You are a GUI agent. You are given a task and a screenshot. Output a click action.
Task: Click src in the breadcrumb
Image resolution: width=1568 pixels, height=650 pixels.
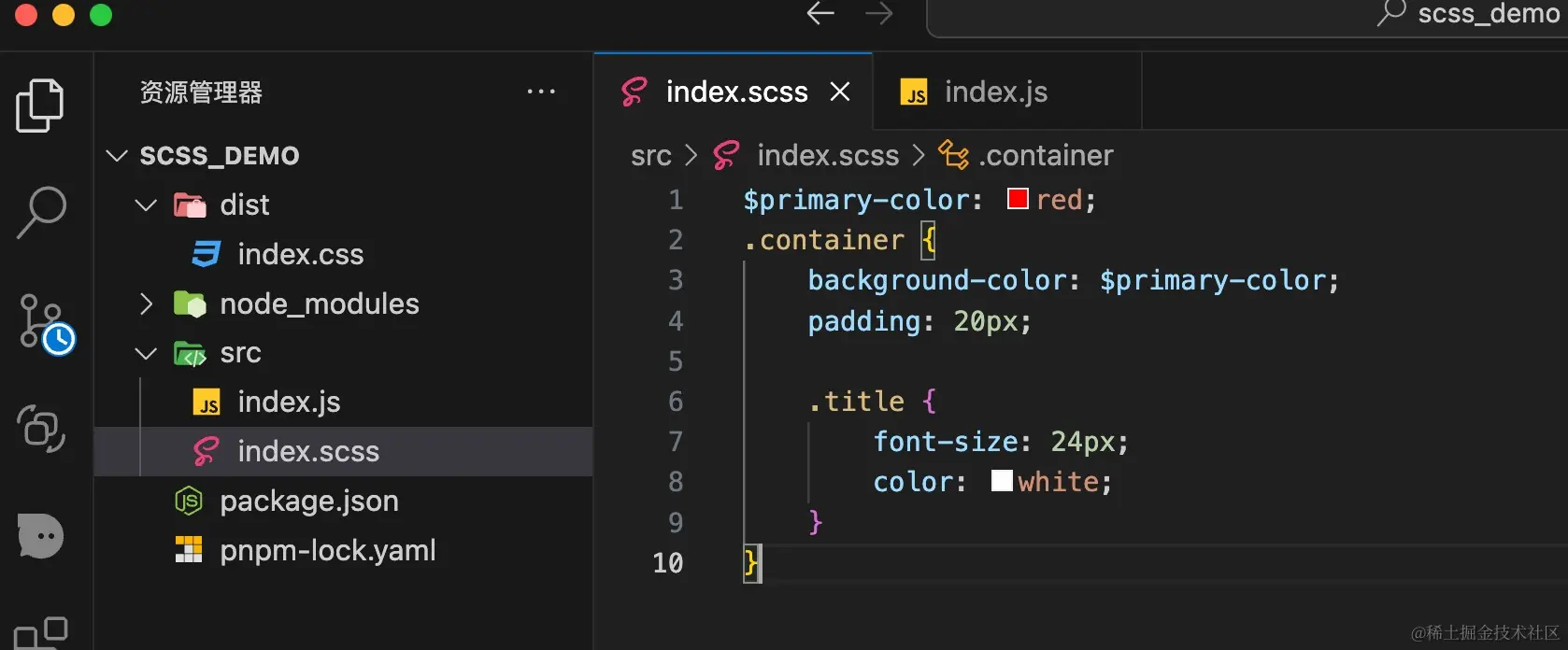pos(651,155)
